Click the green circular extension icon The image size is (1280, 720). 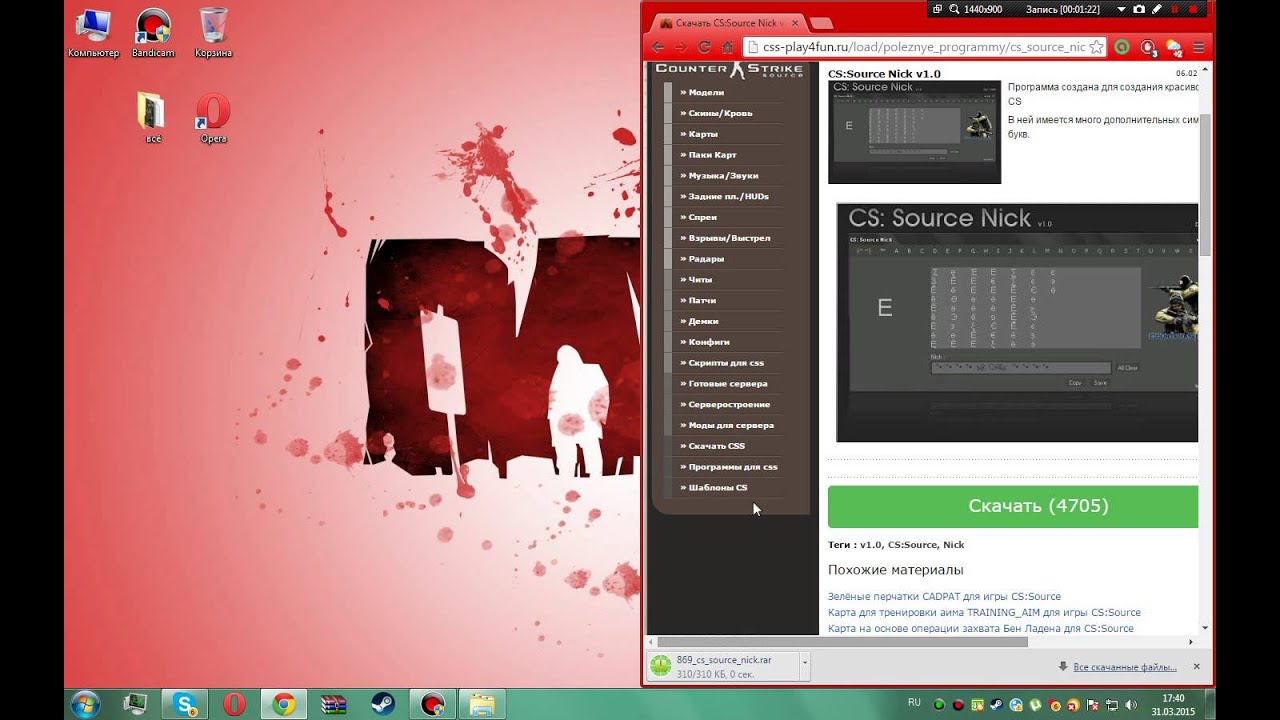1122,47
